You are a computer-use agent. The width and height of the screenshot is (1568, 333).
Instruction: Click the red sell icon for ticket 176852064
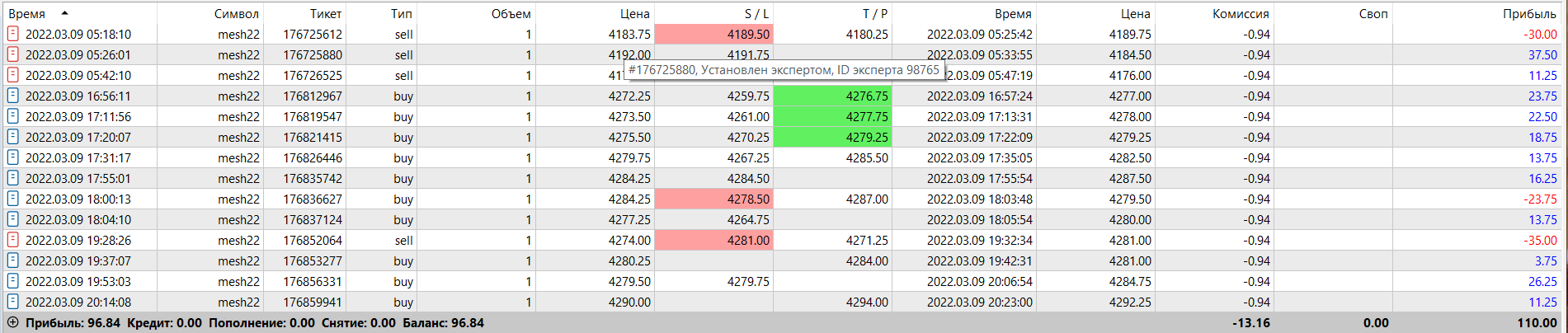pos(12,240)
